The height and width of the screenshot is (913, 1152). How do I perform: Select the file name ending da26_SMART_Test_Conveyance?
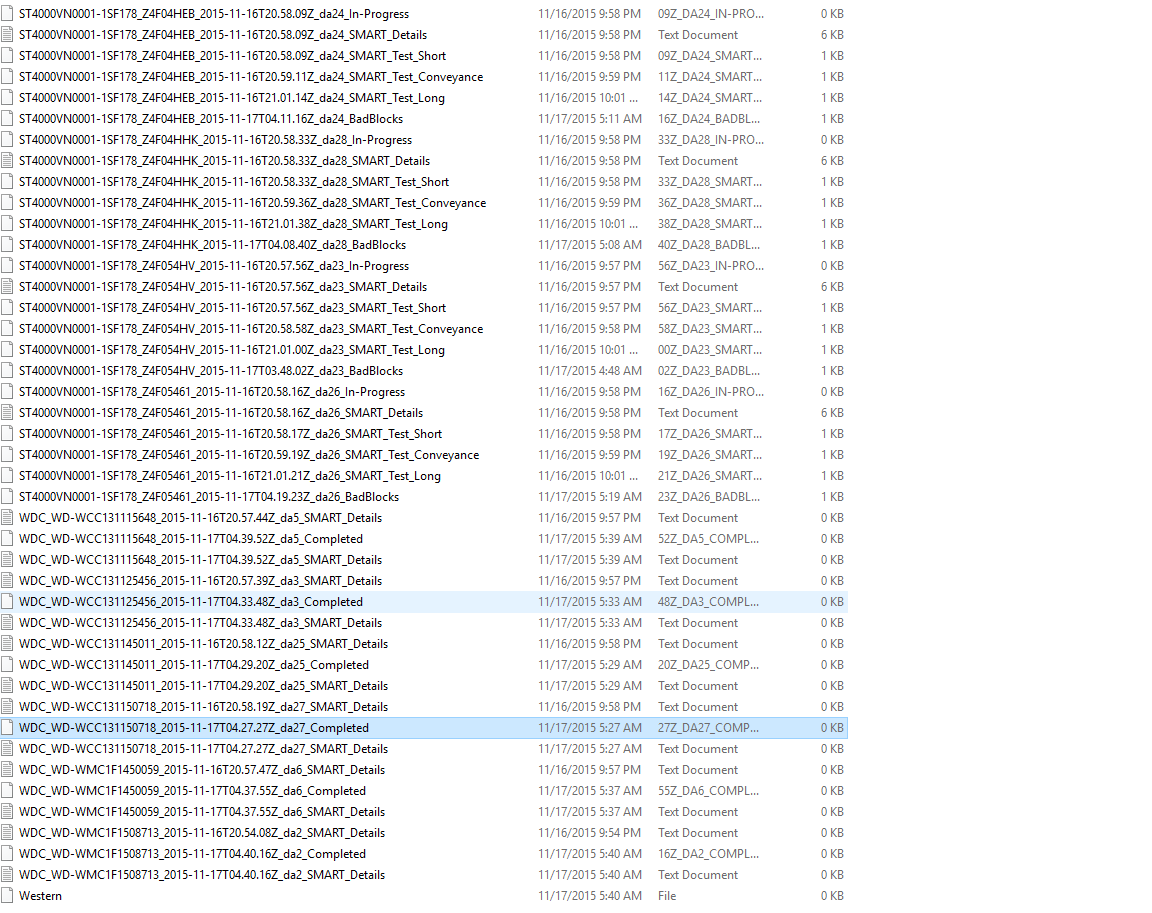click(x=249, y=455)
